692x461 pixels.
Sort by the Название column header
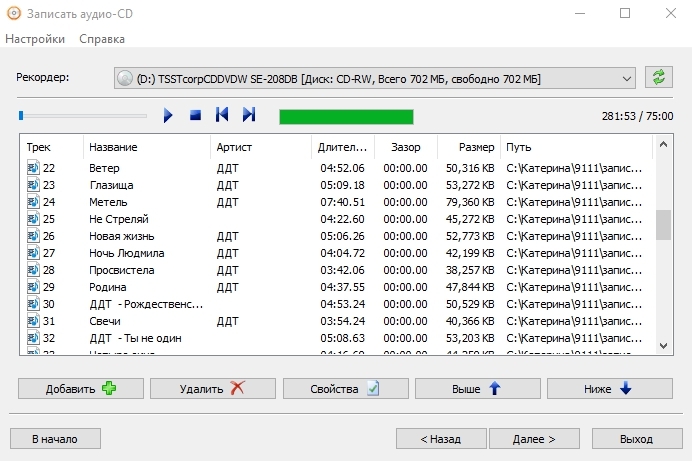click(147, 147)
